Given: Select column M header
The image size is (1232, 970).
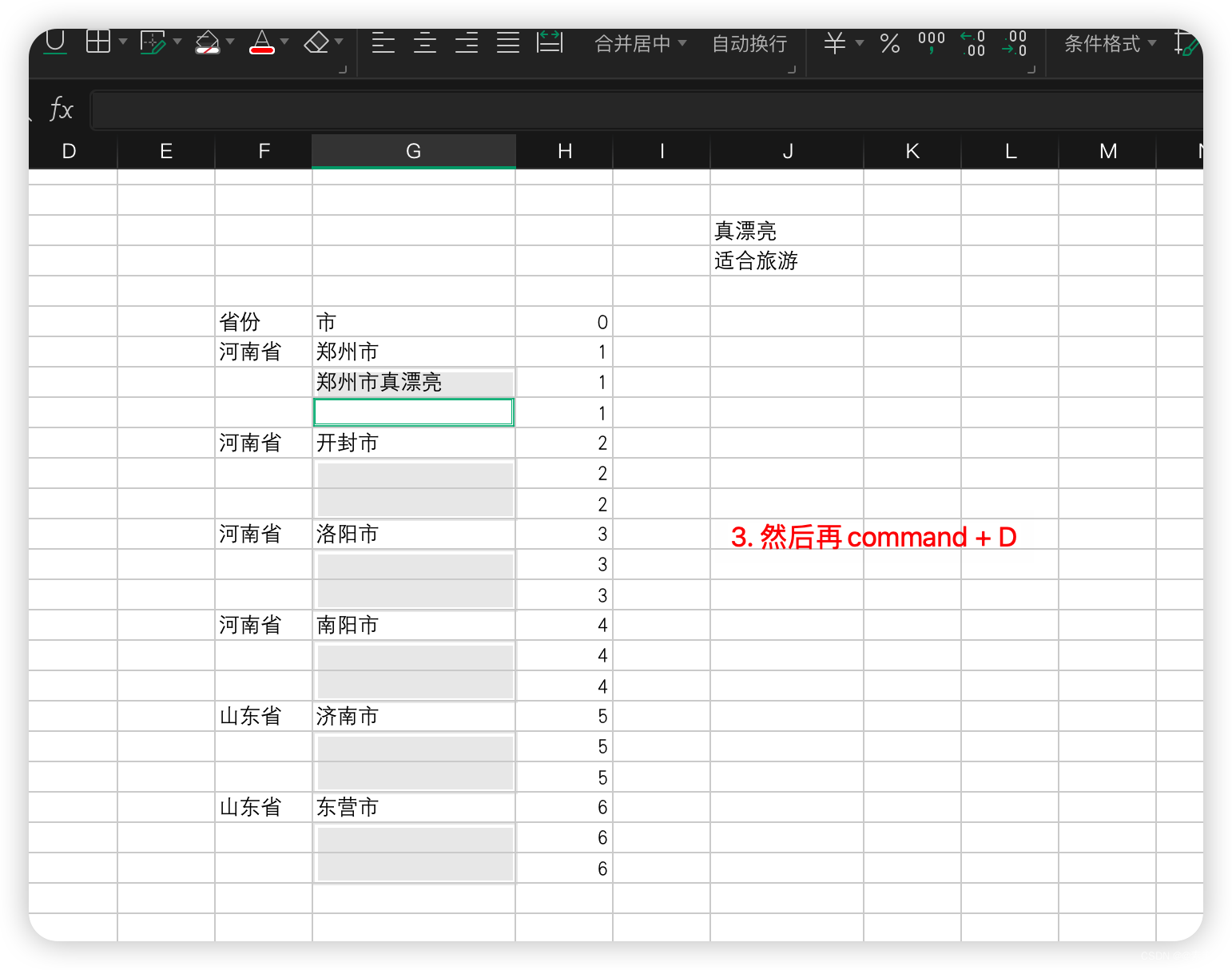Looking at the screenshot, I should pos(1107,151).
